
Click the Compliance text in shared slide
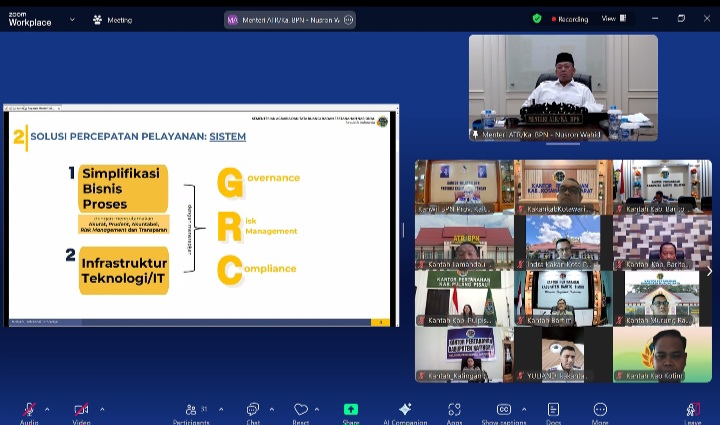(x=256, y=270)
